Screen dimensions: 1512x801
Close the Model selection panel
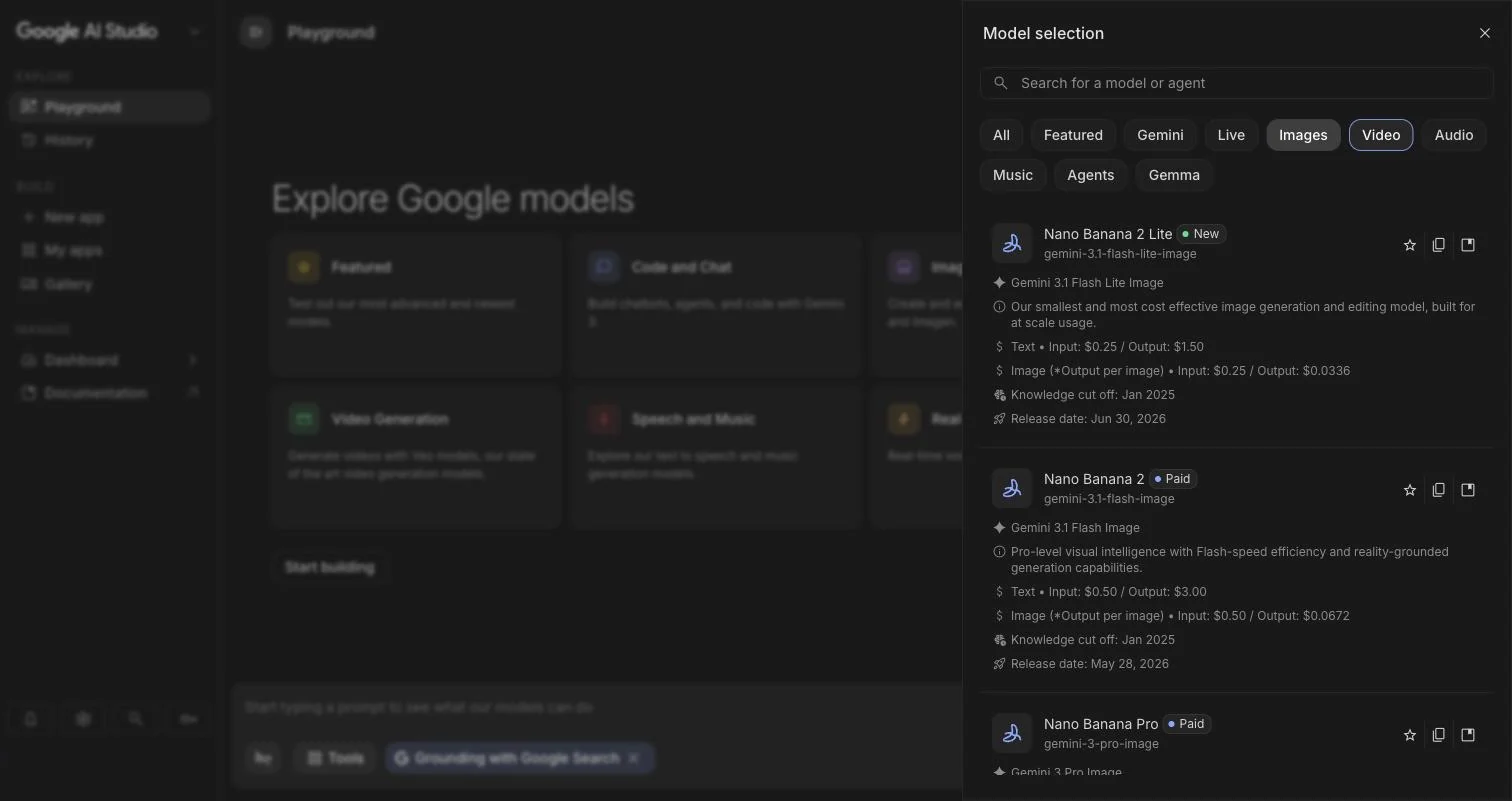click(x=1484, y=33)
